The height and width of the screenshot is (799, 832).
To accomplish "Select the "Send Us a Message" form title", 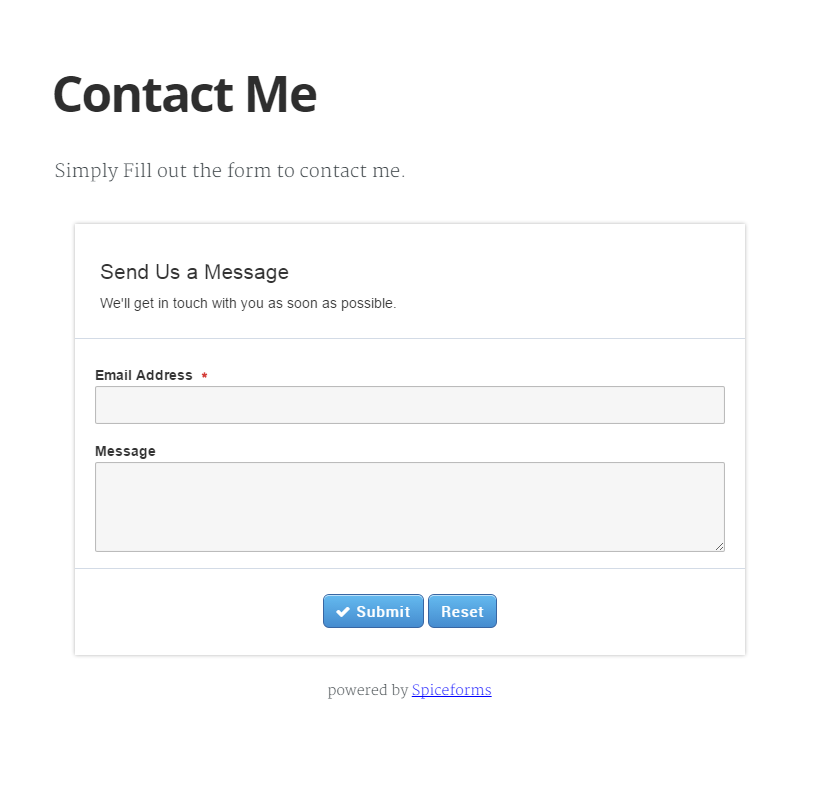I will click(x=194, y=272).
